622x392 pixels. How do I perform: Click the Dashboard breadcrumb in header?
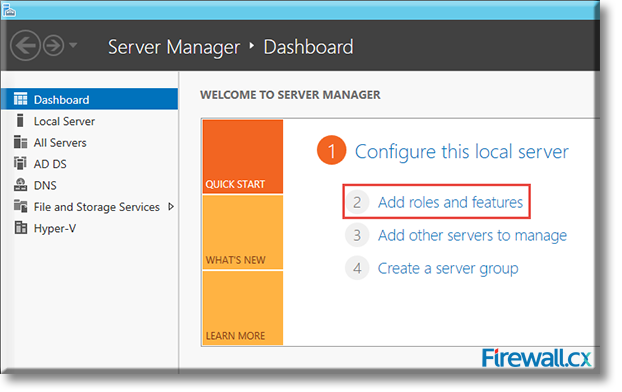point(308,47)
